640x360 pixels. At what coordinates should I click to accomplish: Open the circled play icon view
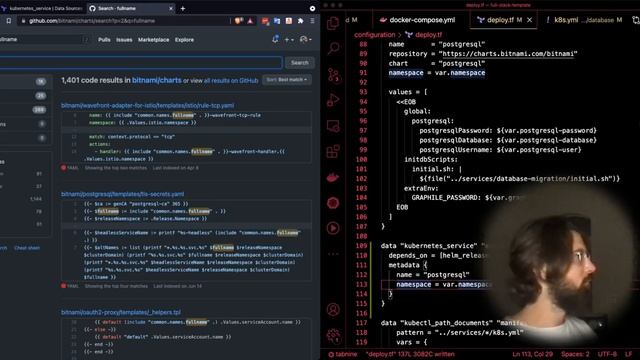pos(333,228)
